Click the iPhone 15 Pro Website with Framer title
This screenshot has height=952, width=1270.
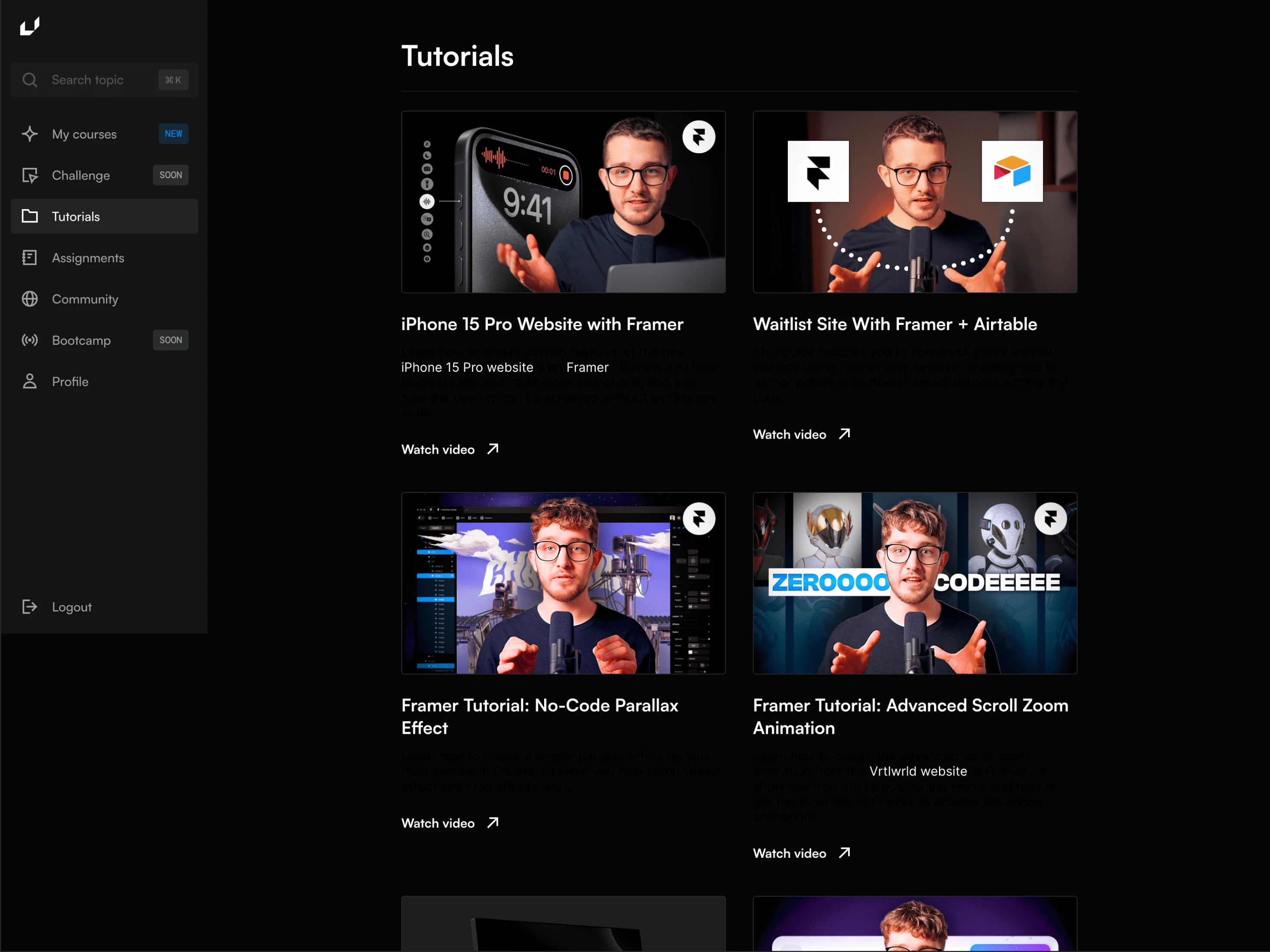coord(542,324)
